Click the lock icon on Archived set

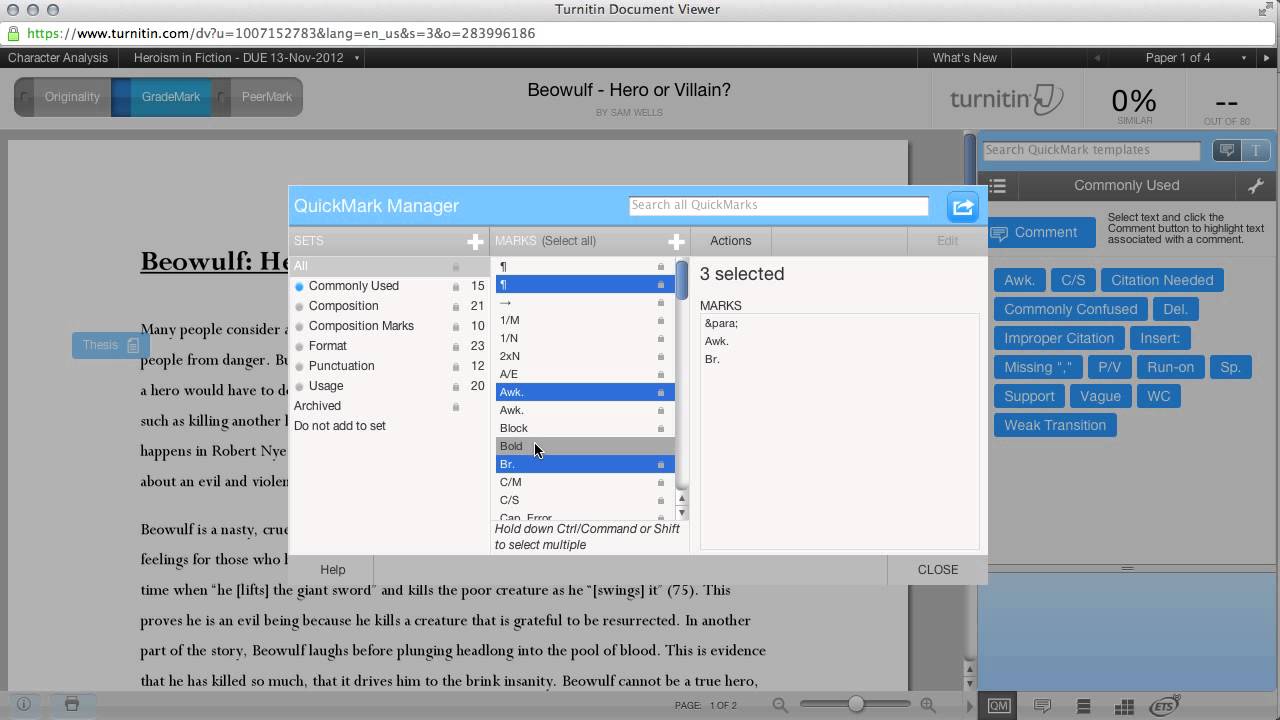click(456, 406)
